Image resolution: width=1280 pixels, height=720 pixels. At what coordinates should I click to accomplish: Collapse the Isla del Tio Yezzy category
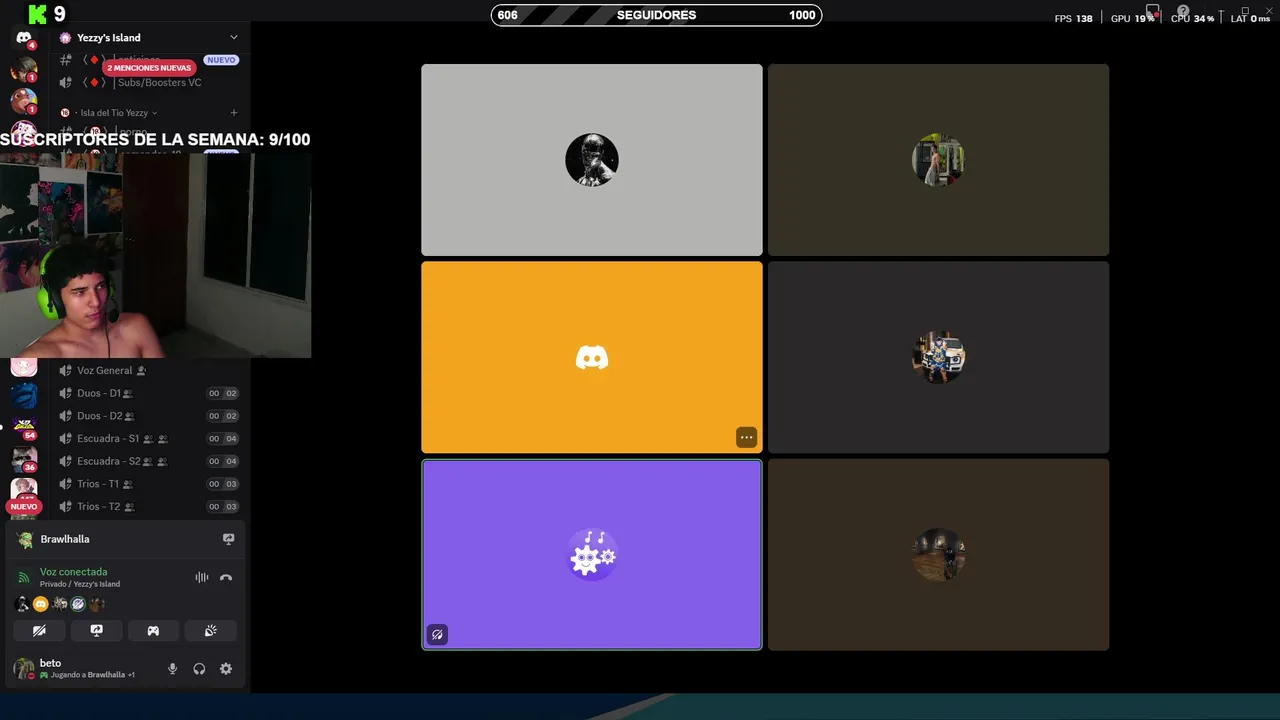coord(114,113)
